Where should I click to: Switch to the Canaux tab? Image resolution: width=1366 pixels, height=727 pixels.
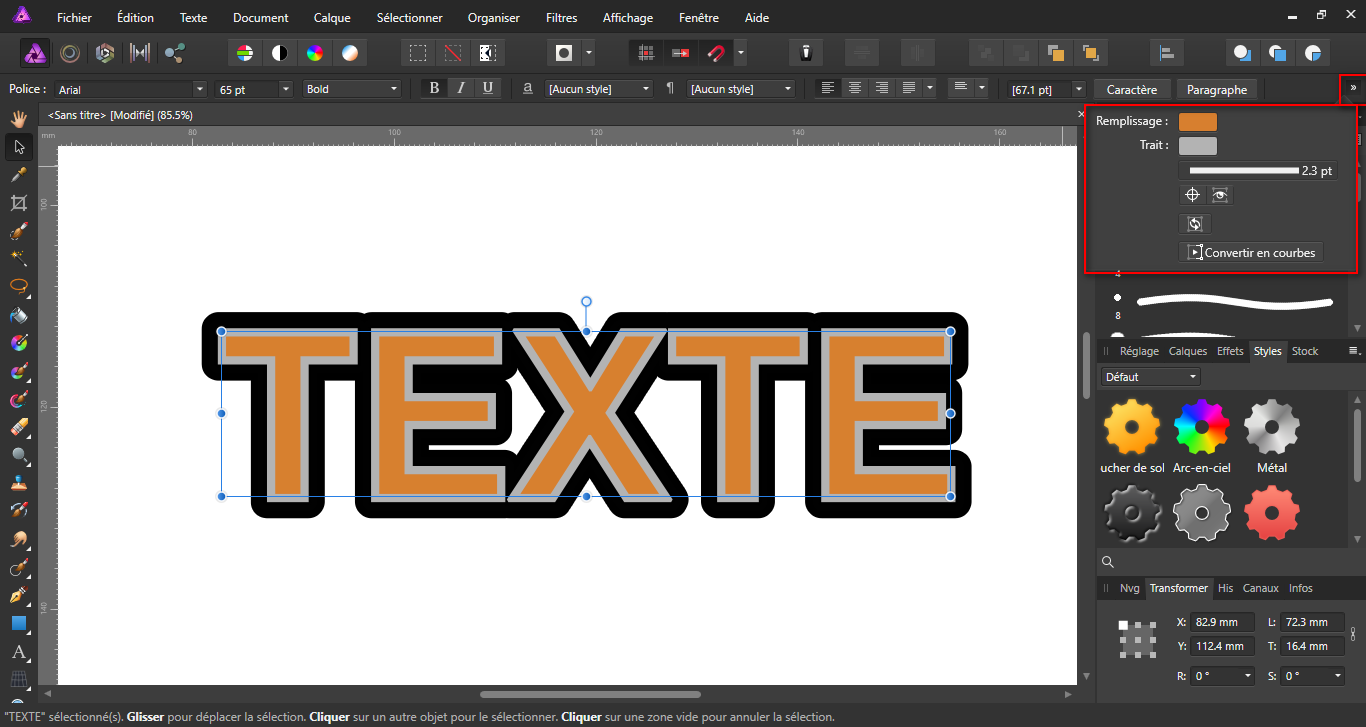tap(1260, 588)
